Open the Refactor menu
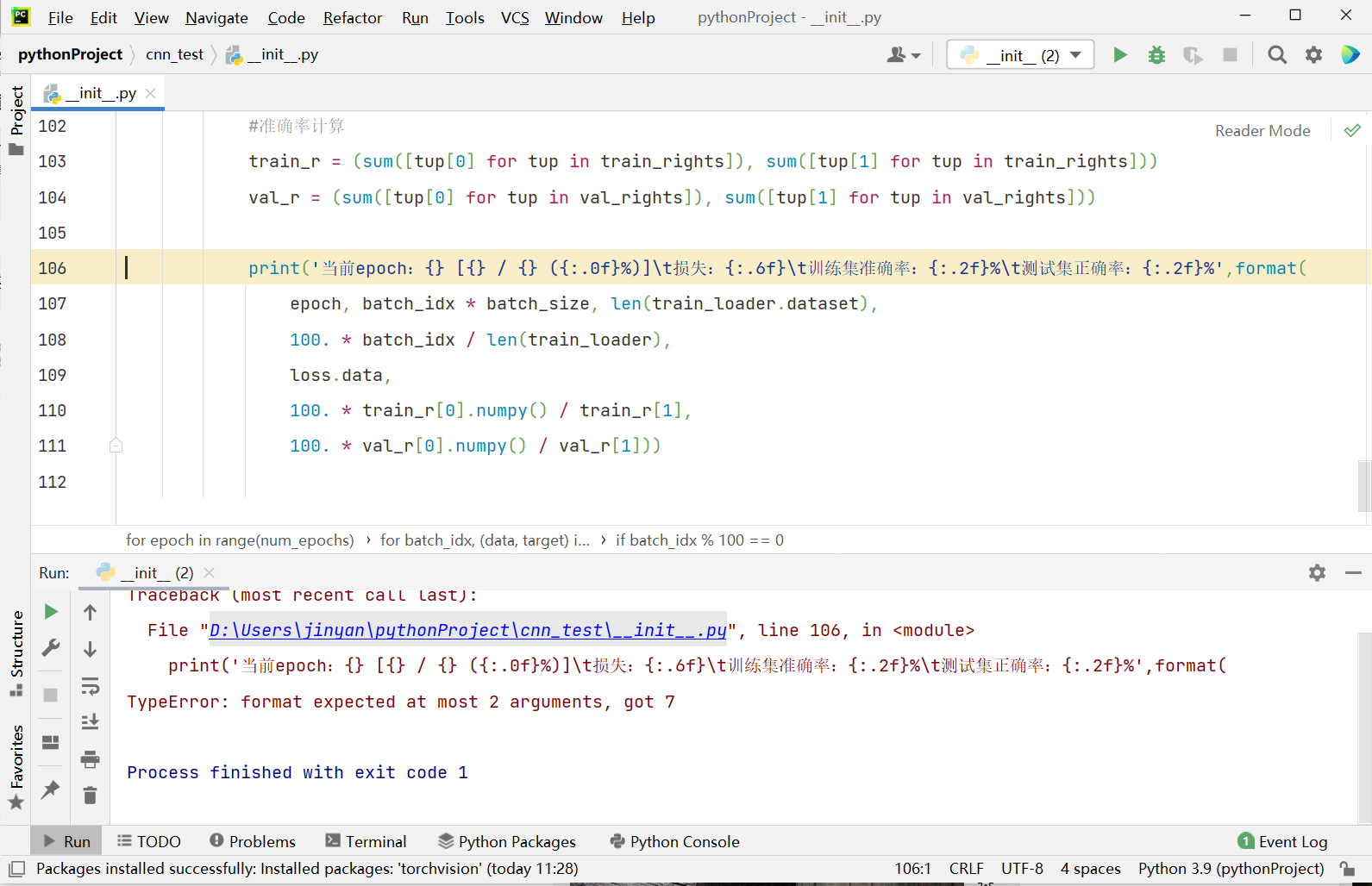Screen dimensions: 1372x886 353,17
